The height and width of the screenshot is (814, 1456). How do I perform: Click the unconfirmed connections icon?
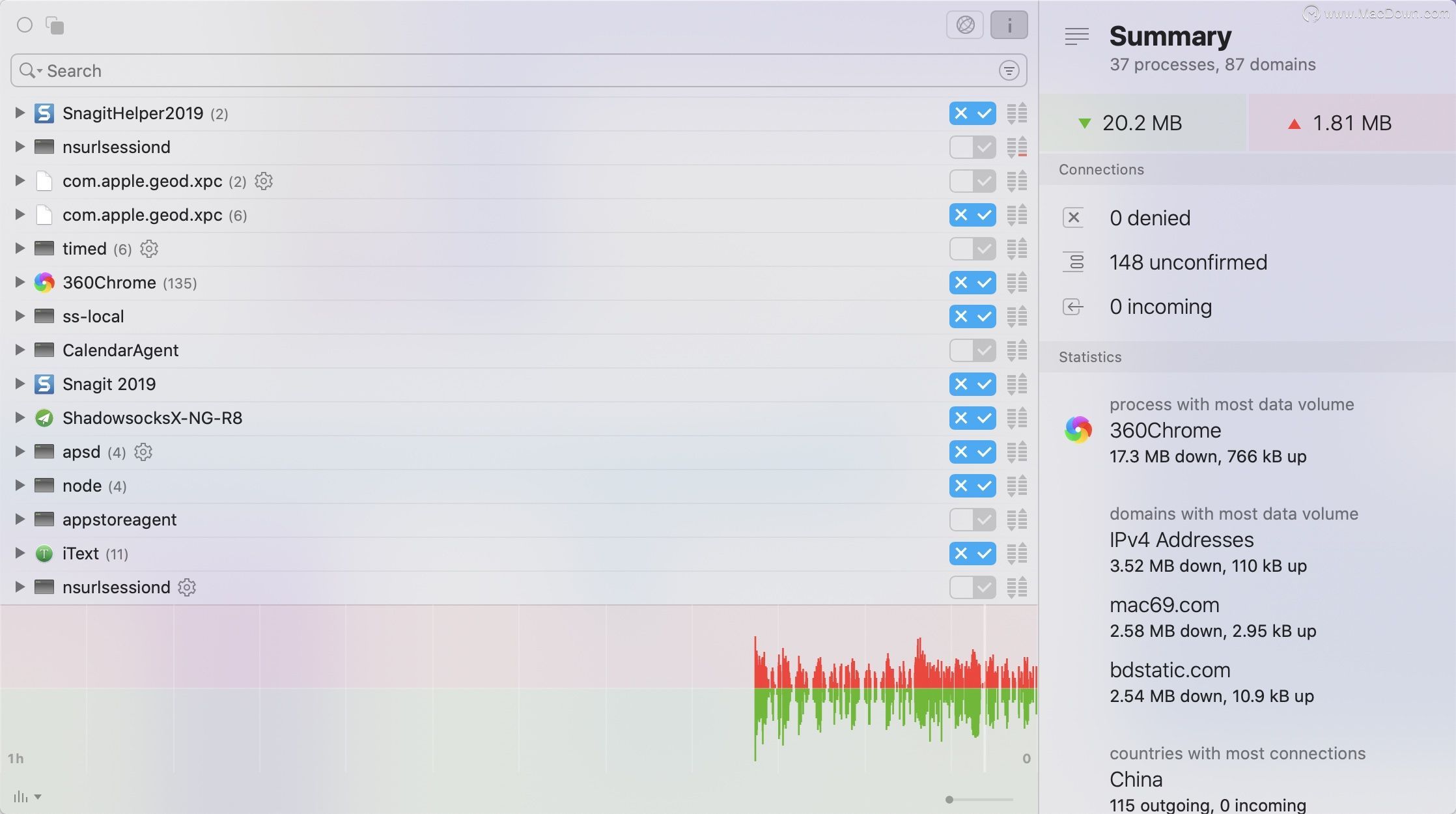tap(1074, 262)
